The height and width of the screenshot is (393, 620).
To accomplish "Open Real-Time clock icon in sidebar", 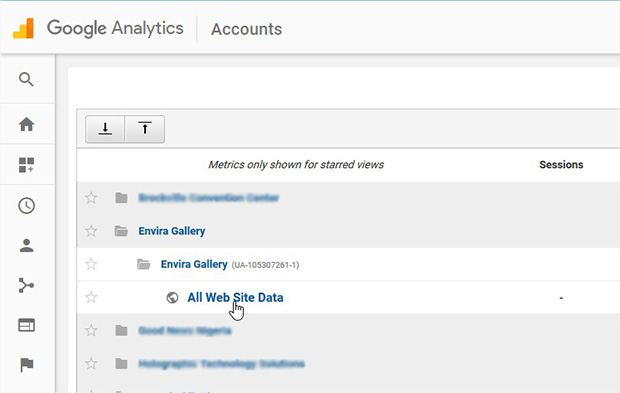I will click(26, 206).
